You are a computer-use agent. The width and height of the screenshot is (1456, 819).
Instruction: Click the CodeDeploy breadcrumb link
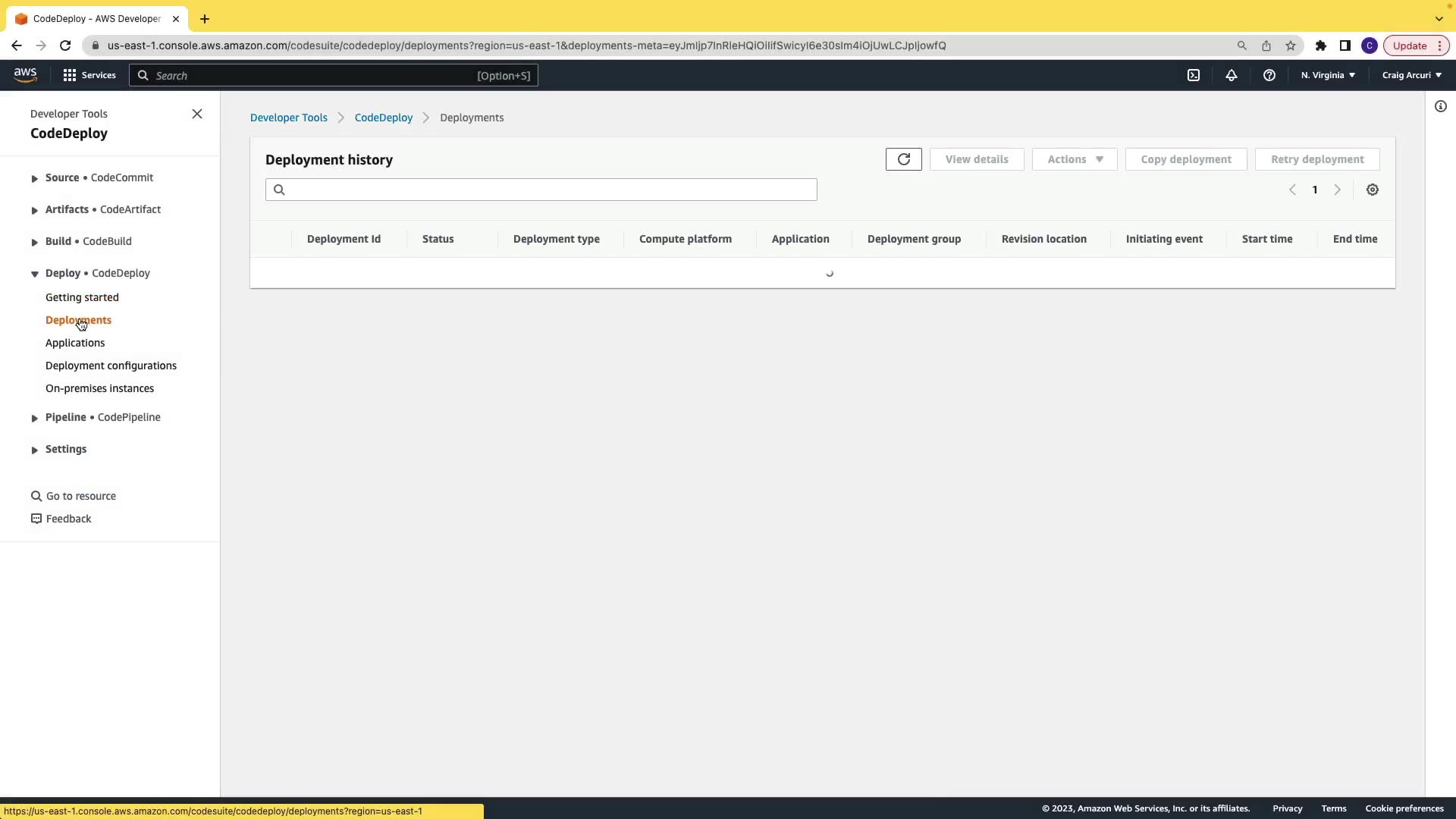pos(383,118)
